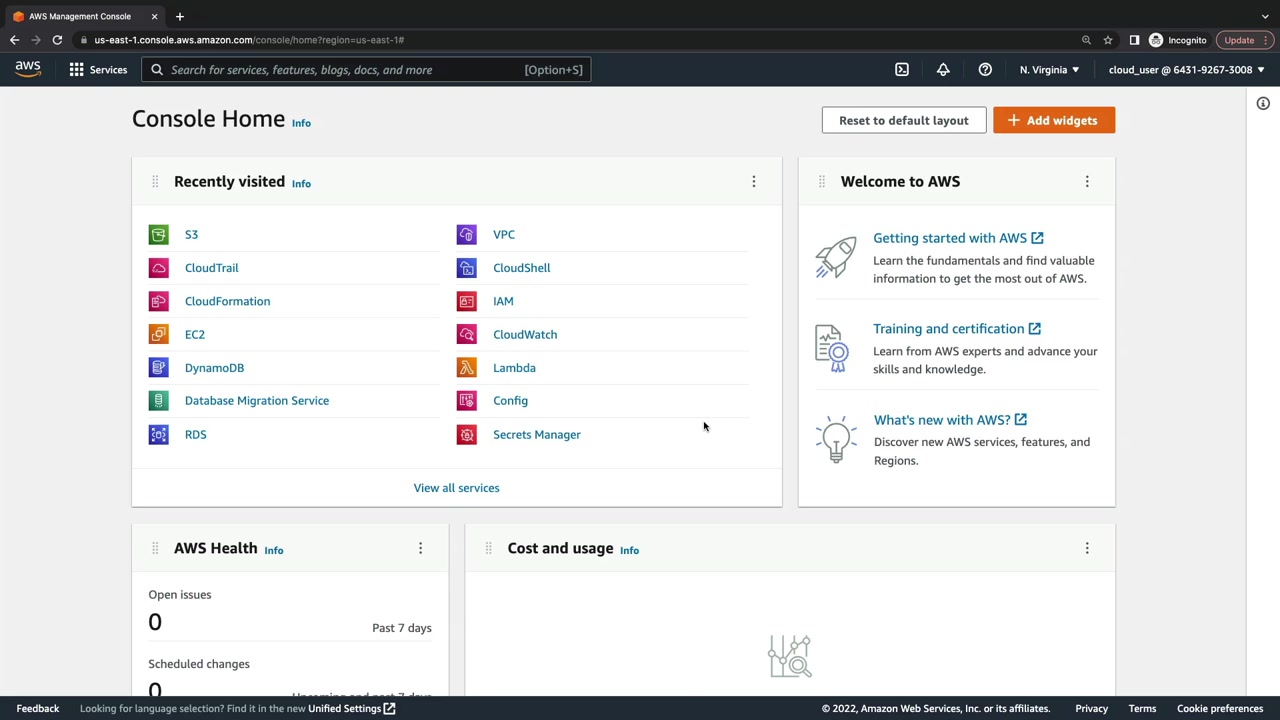Image resolution: width=1280 pixels, height=720 pixels.
Task: Focus the AWS services search field
Action: point(367,70)
